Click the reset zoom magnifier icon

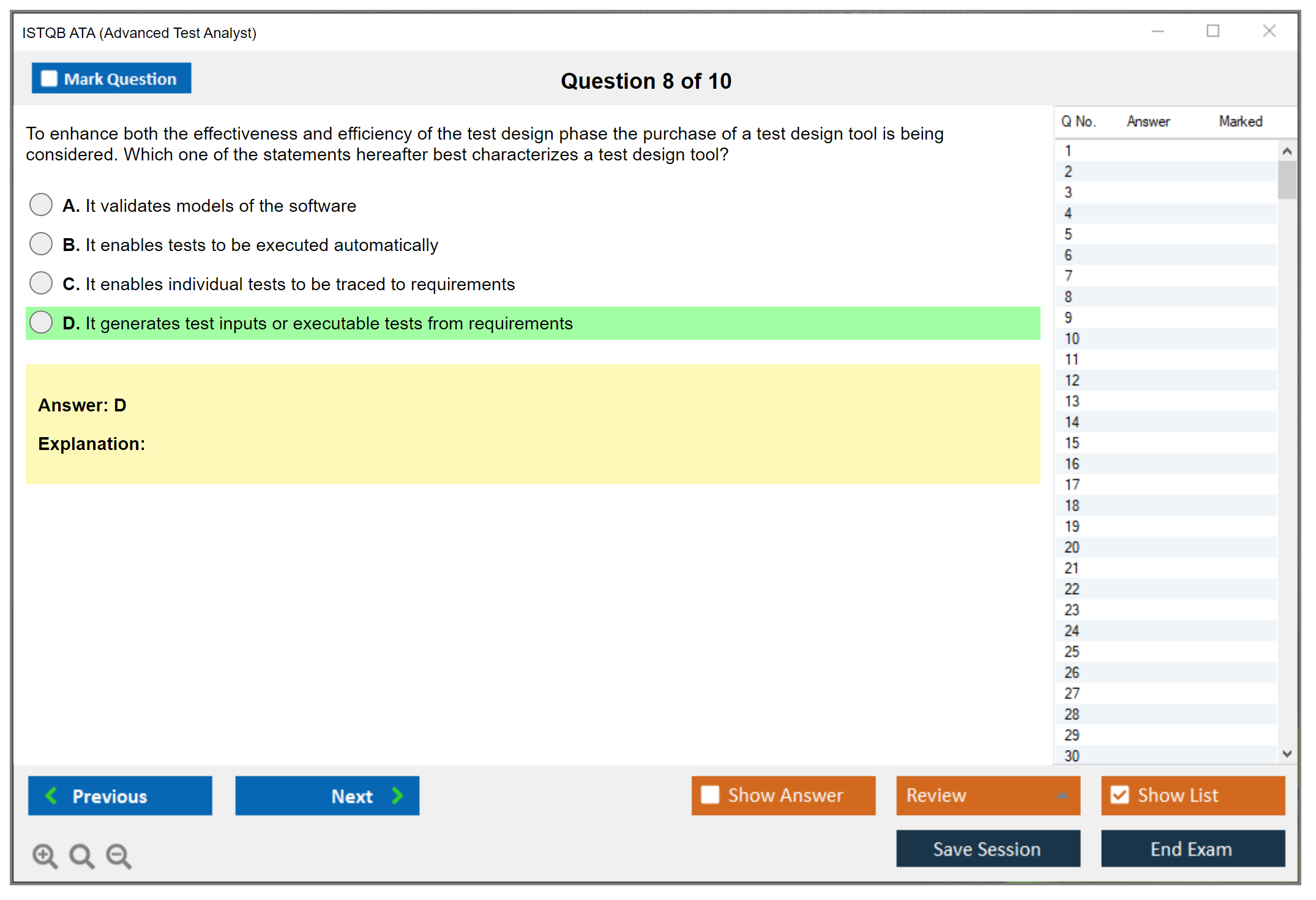[81, 855]
